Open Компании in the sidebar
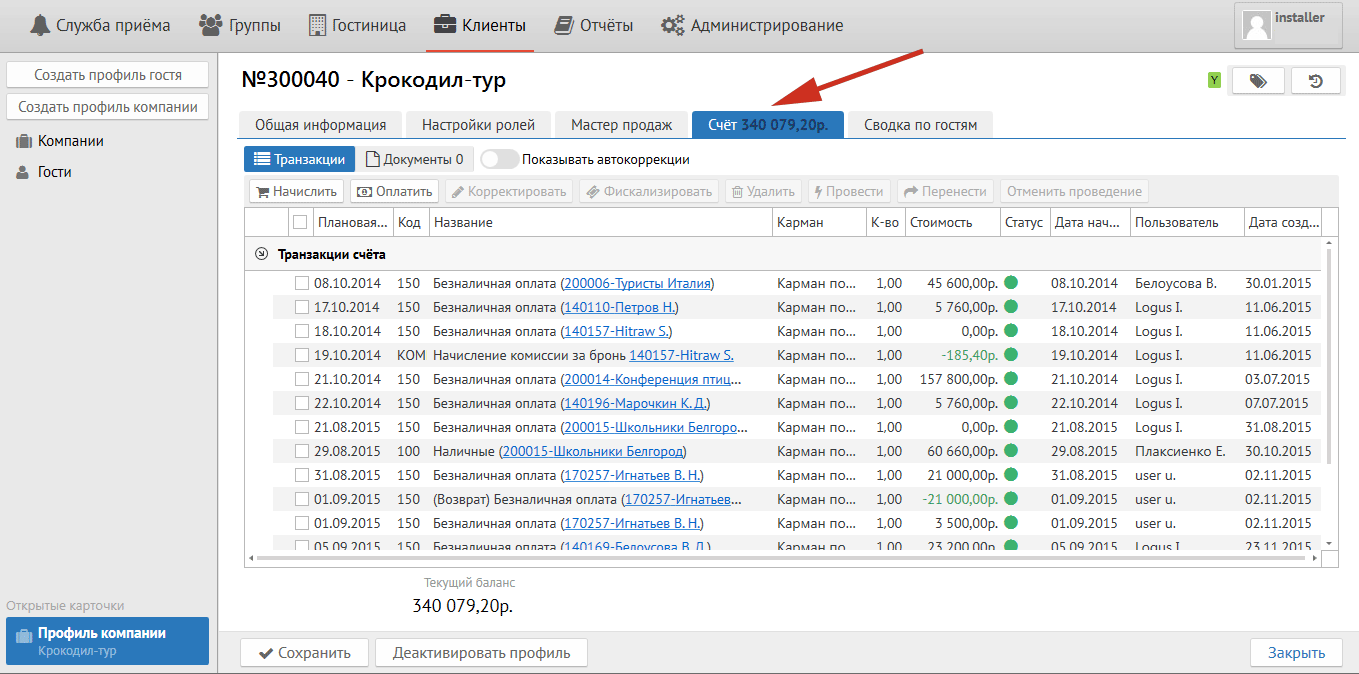The height and width of the screenshot is (674, 1359). pos(70,141)
